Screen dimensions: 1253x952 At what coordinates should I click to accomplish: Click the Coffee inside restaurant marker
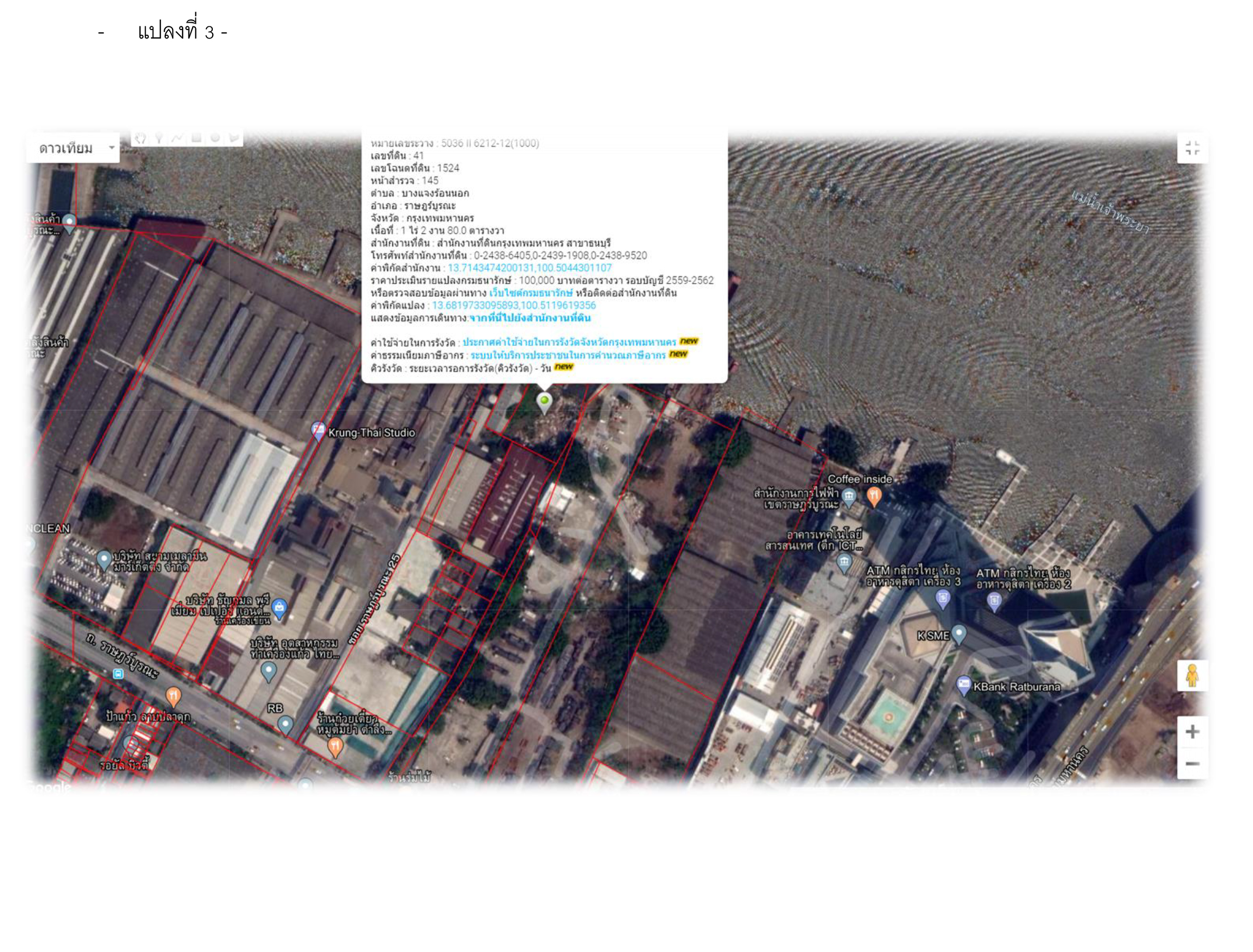873,494
